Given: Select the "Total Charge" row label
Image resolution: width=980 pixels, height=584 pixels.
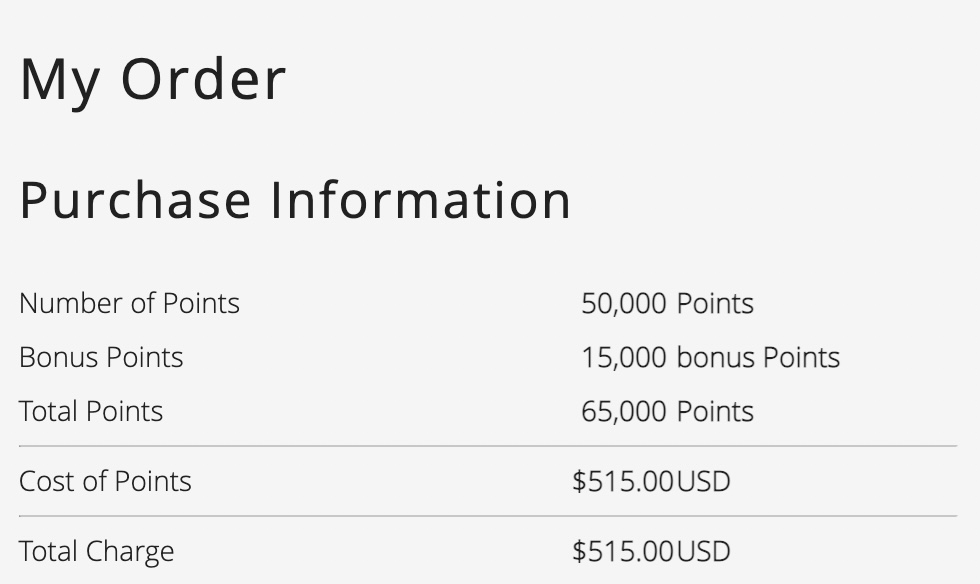Looking at the screenshot, I should [x=96, y=551].
